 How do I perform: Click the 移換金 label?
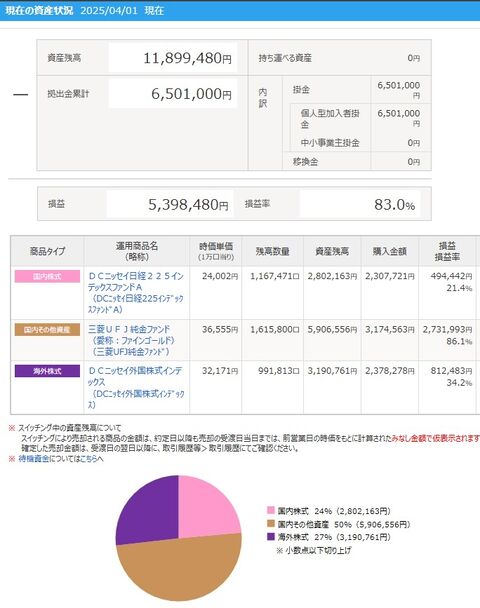click(306, 162)
